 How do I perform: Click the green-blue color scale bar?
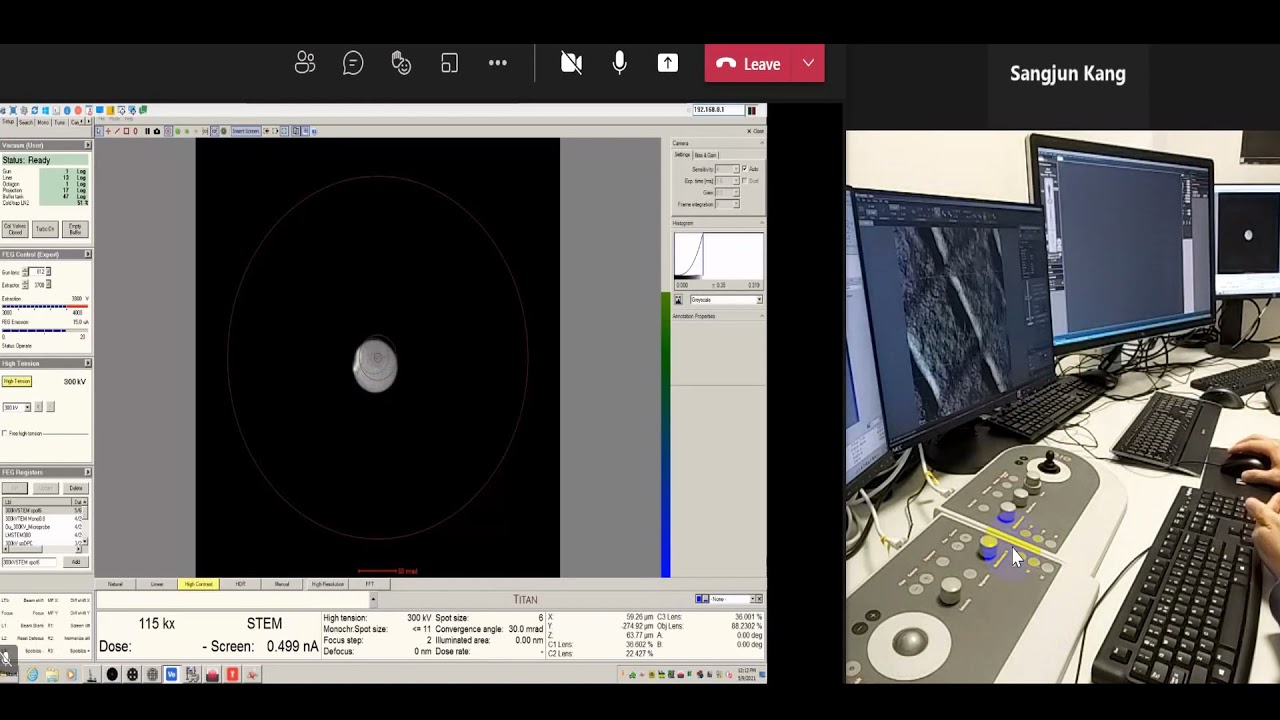point(666,435)
